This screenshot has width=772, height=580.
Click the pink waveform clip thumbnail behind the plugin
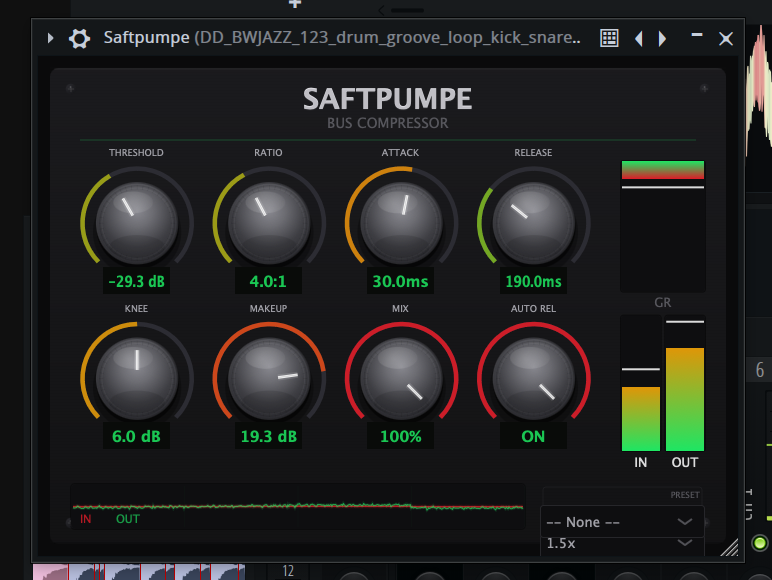click(x=50, y=572)
